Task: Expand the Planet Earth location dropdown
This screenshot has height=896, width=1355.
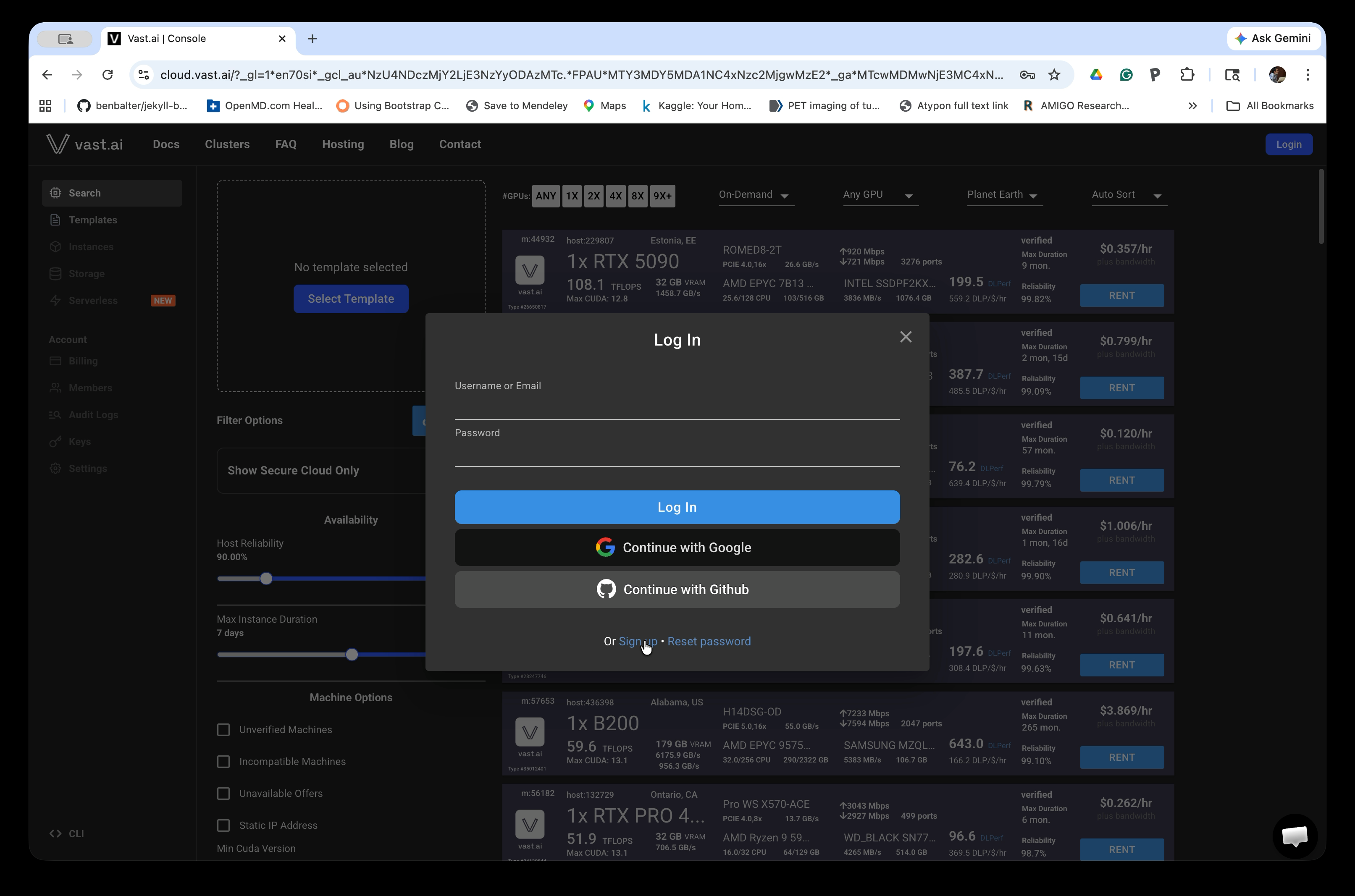Action: pyautogui.click(x=1005, y=195)
